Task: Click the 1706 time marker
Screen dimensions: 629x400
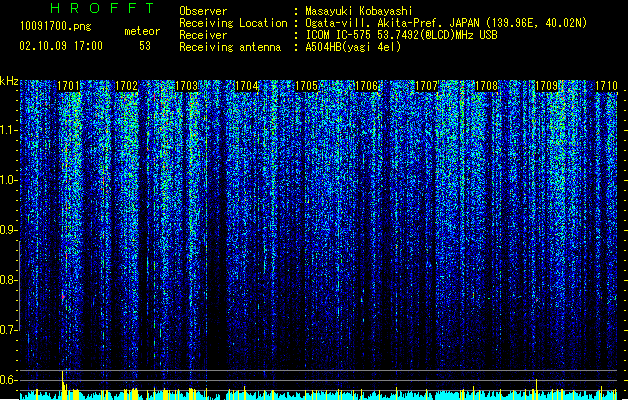Action: click(367, 86)
